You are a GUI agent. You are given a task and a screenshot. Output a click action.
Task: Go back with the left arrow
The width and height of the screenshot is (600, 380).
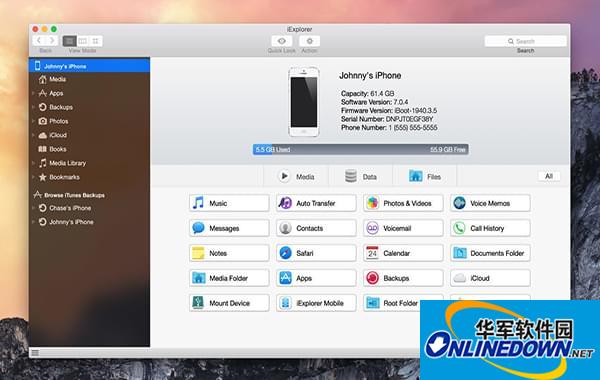click(39, 41)
